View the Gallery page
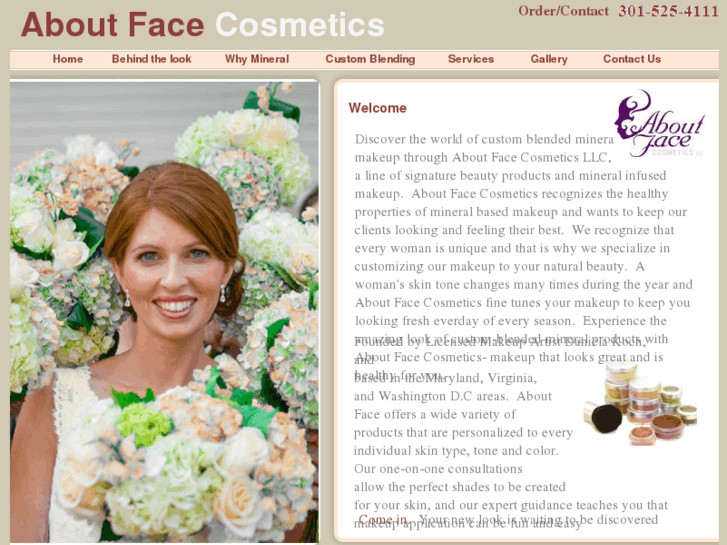The height and width of the screenshot is (545, 727). click(549, 59)
